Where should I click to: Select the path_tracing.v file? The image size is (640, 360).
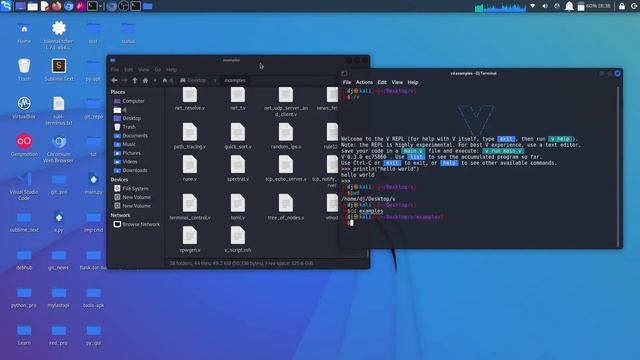click(x=190, y=136)
